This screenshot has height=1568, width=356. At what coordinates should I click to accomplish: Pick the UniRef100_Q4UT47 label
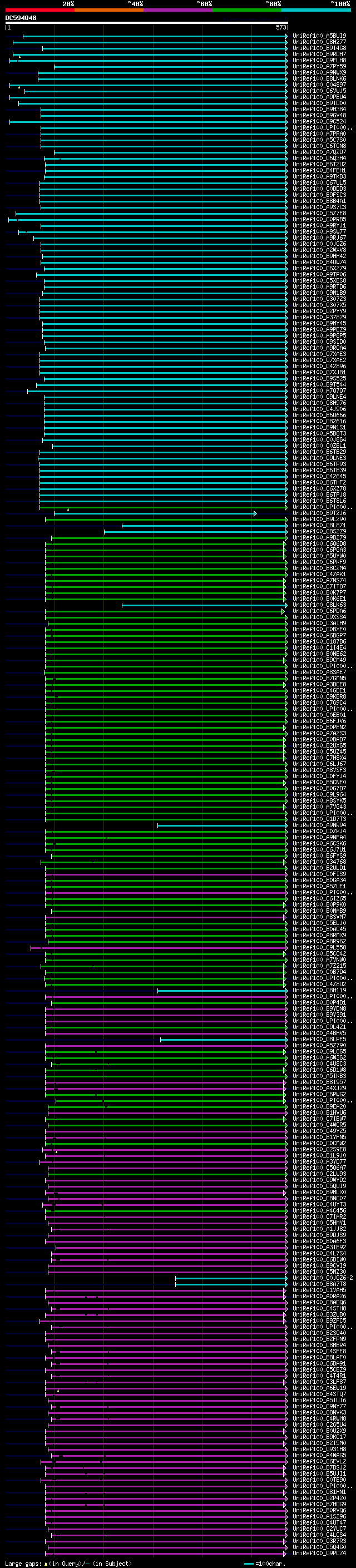click(x=319, y=1522)
